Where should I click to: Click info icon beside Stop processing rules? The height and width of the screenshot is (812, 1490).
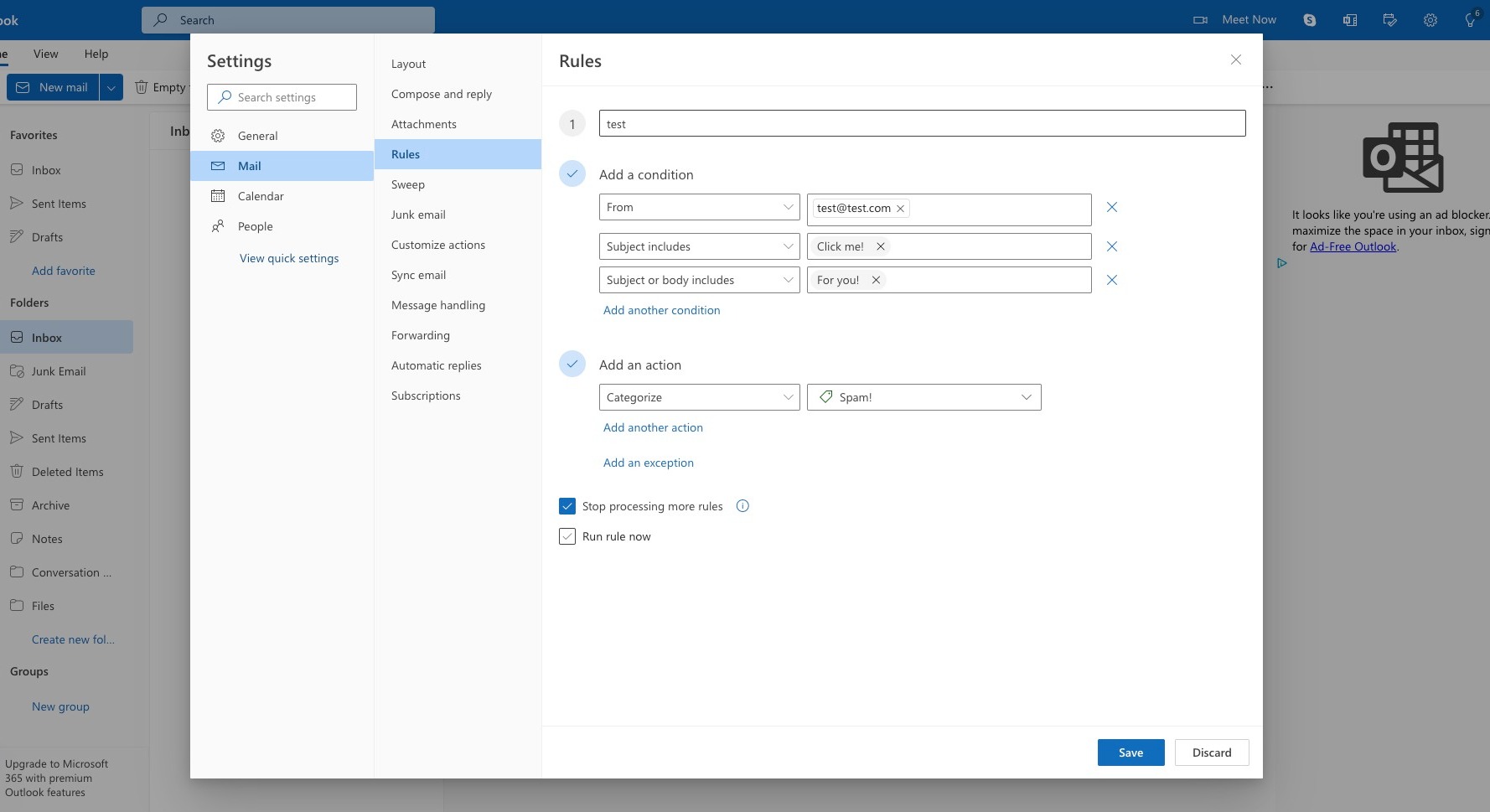click(742, 506)
